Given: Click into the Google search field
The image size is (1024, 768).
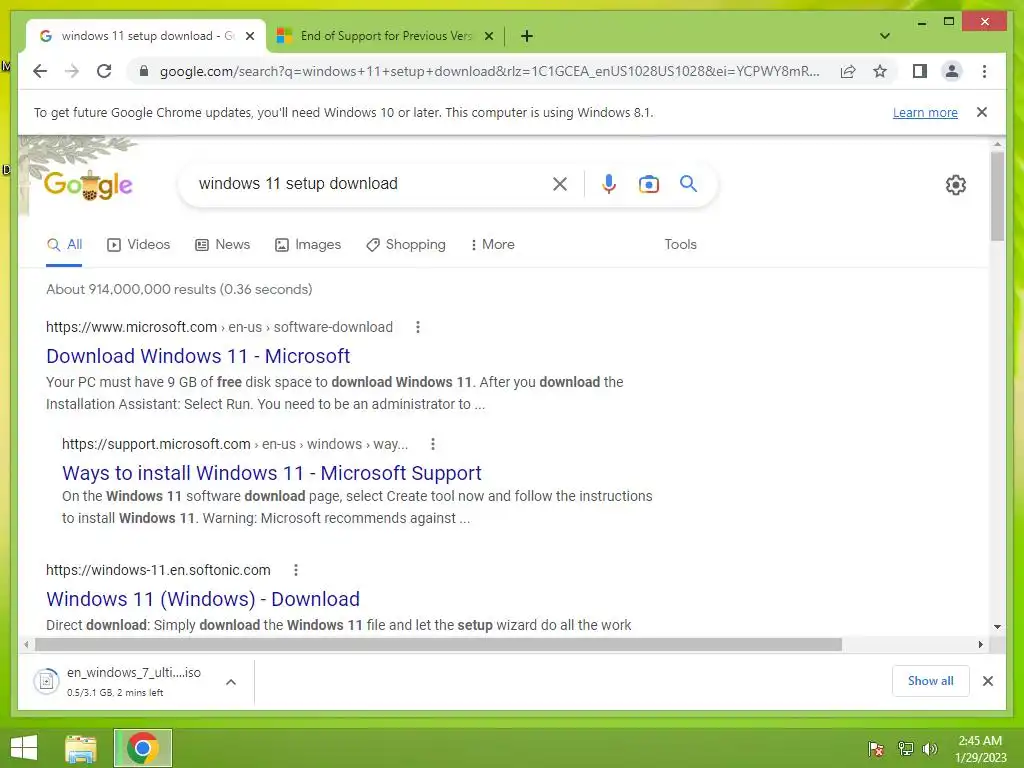Looking at the screenshot, I should click(369, 184).
